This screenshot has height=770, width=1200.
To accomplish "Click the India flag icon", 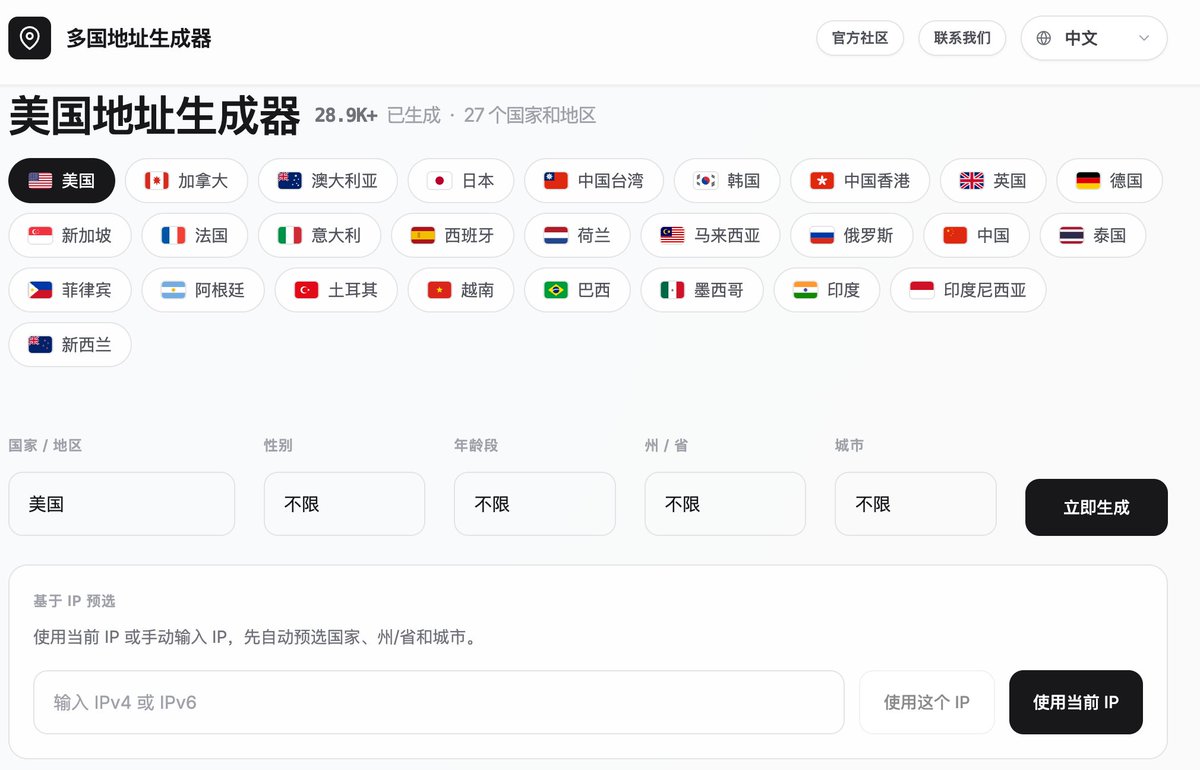I will click(805, 290).
